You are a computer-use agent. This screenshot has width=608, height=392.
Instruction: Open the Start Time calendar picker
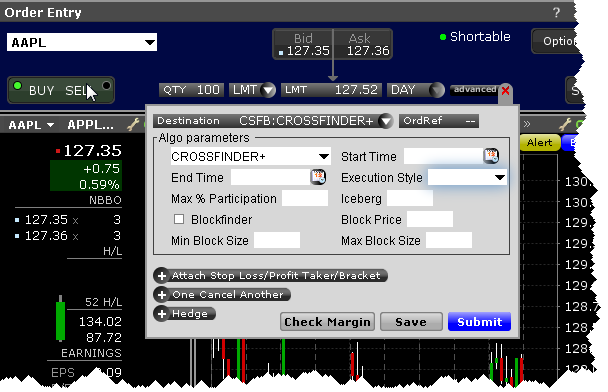click(491, 156)
